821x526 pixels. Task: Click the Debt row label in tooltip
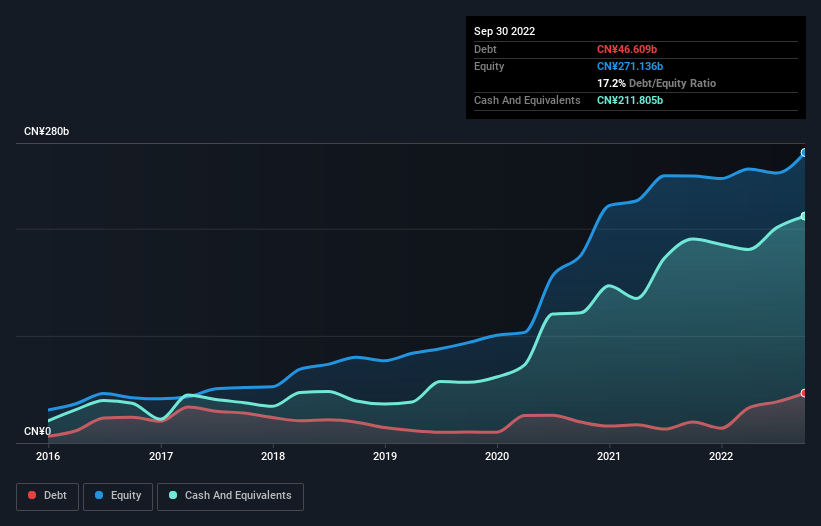(485, 49)
